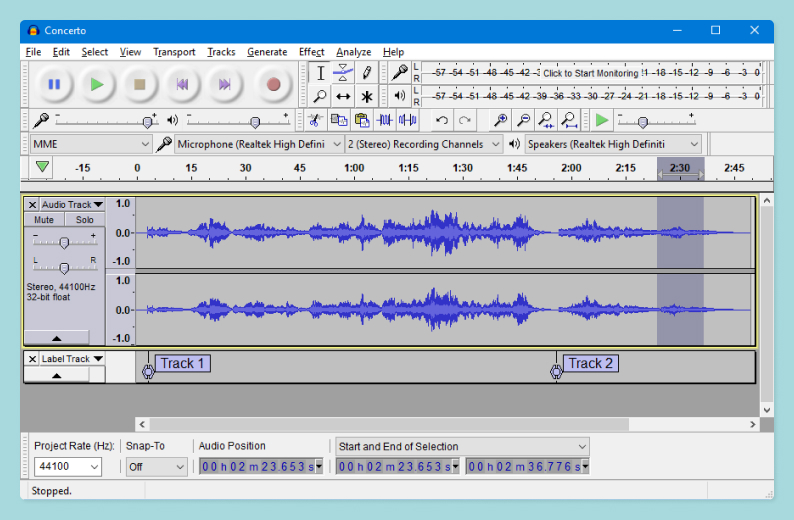Click the Play-at-Speed slider handle
794x520 pixels.
(643, 122)
